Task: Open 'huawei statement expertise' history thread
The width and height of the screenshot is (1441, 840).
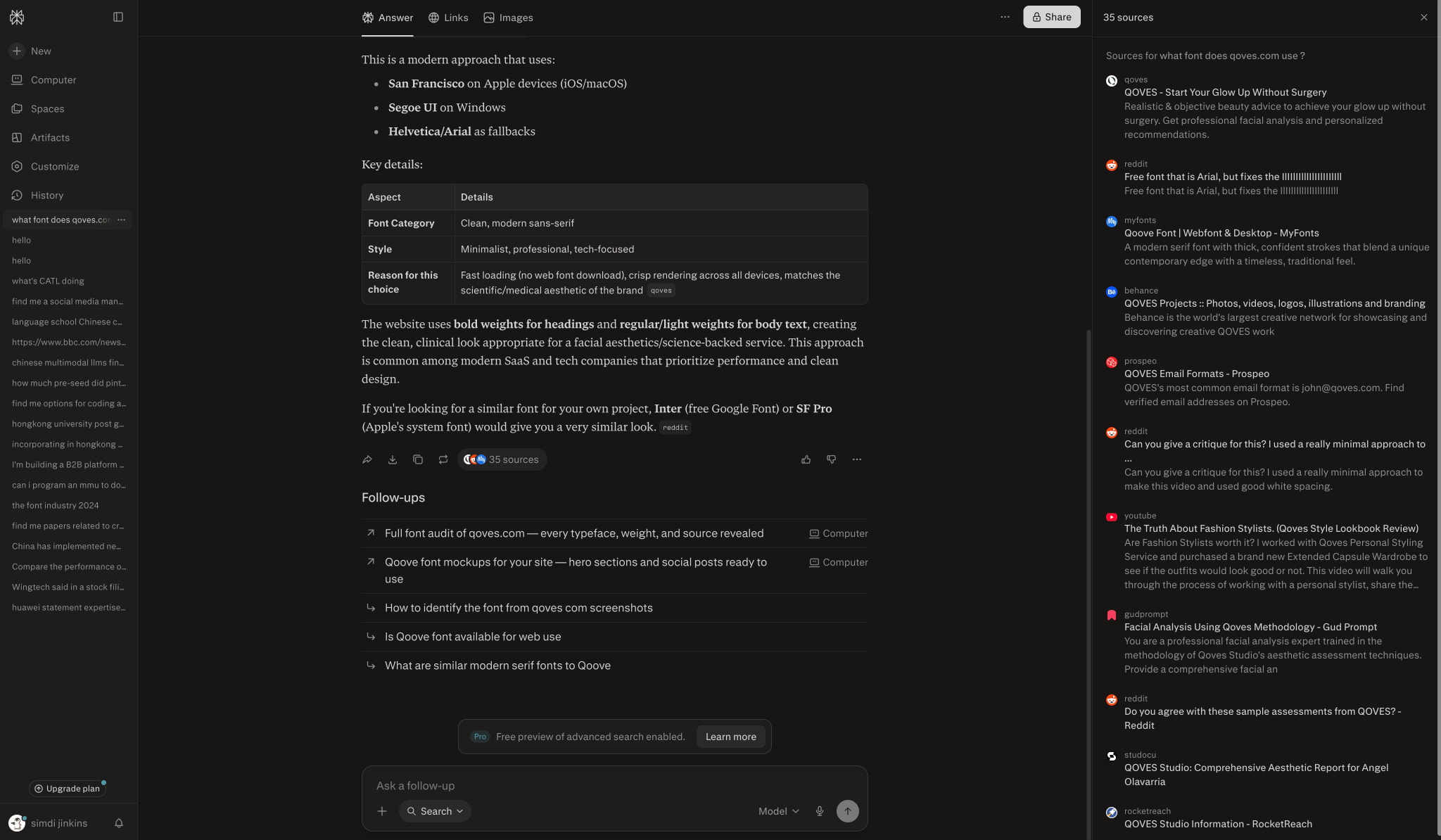Action: (x=68, y=608)
